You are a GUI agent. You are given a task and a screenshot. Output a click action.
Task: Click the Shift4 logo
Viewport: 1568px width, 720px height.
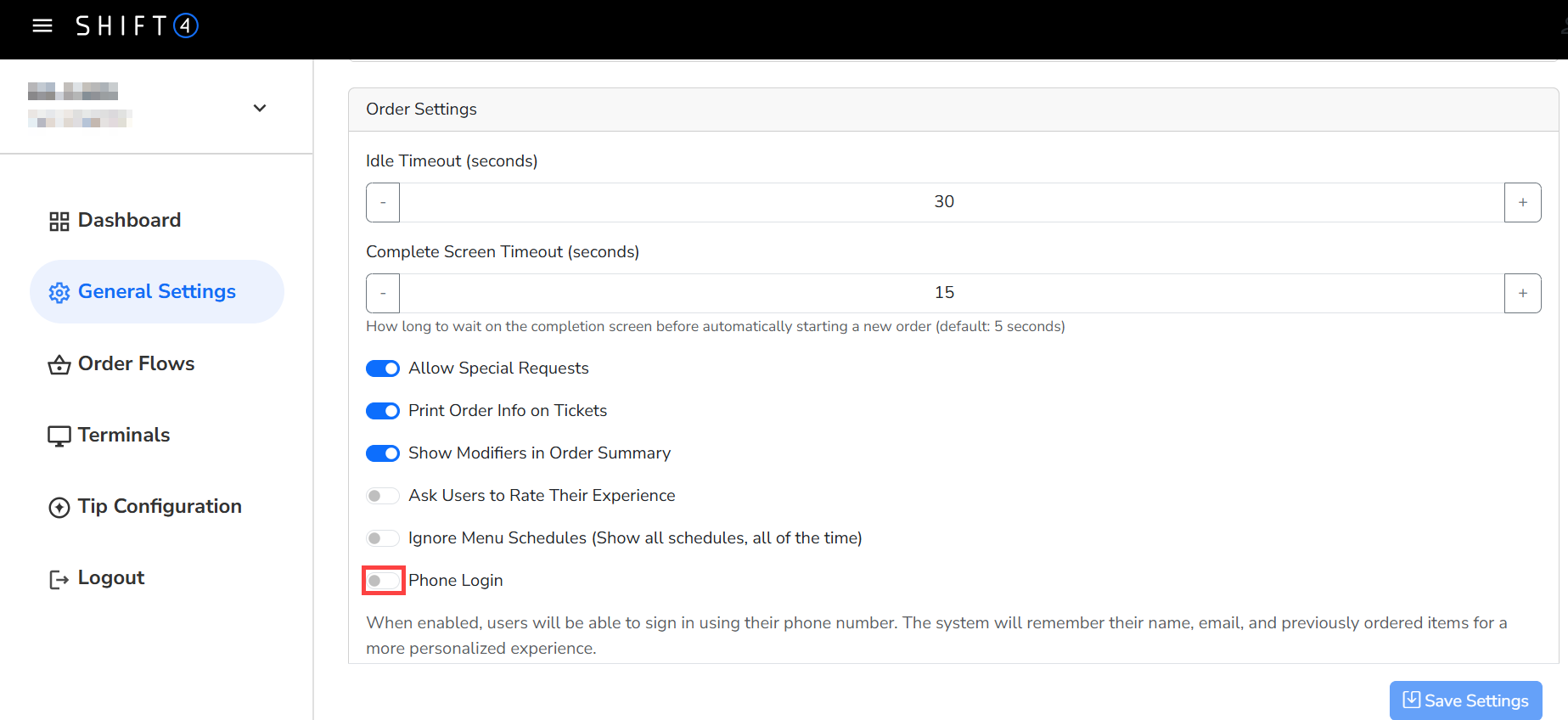137,25
